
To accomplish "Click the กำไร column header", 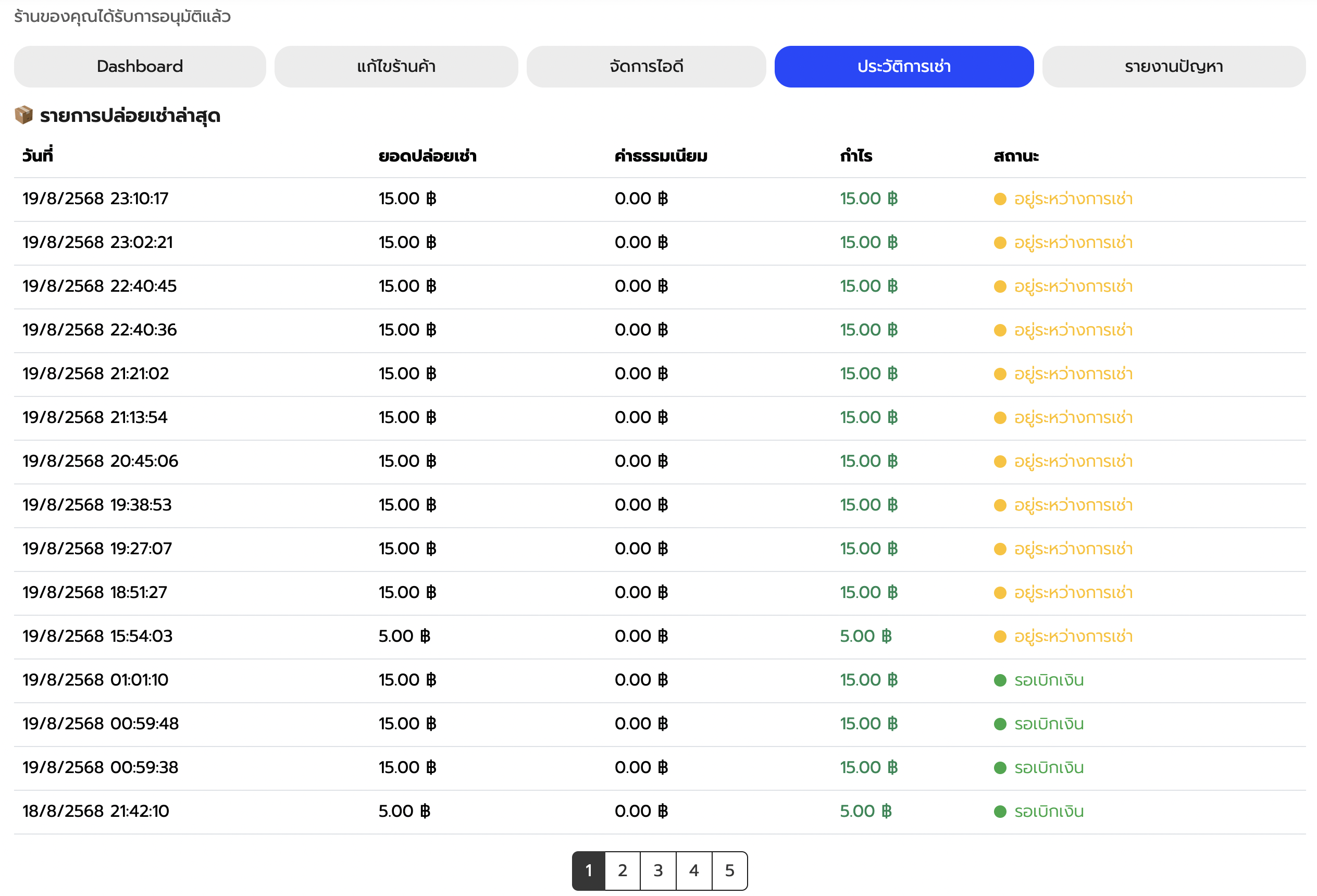I will tap(856, 156).
